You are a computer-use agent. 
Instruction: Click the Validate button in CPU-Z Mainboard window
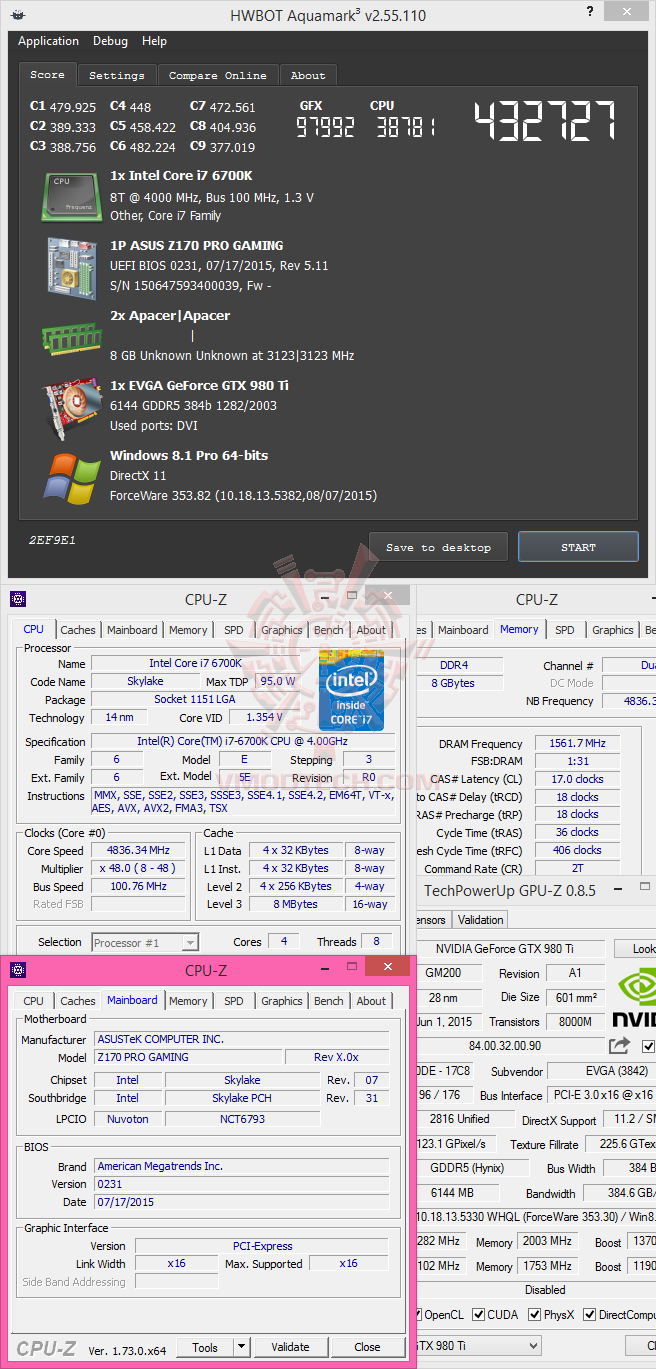coord(291,1347)
